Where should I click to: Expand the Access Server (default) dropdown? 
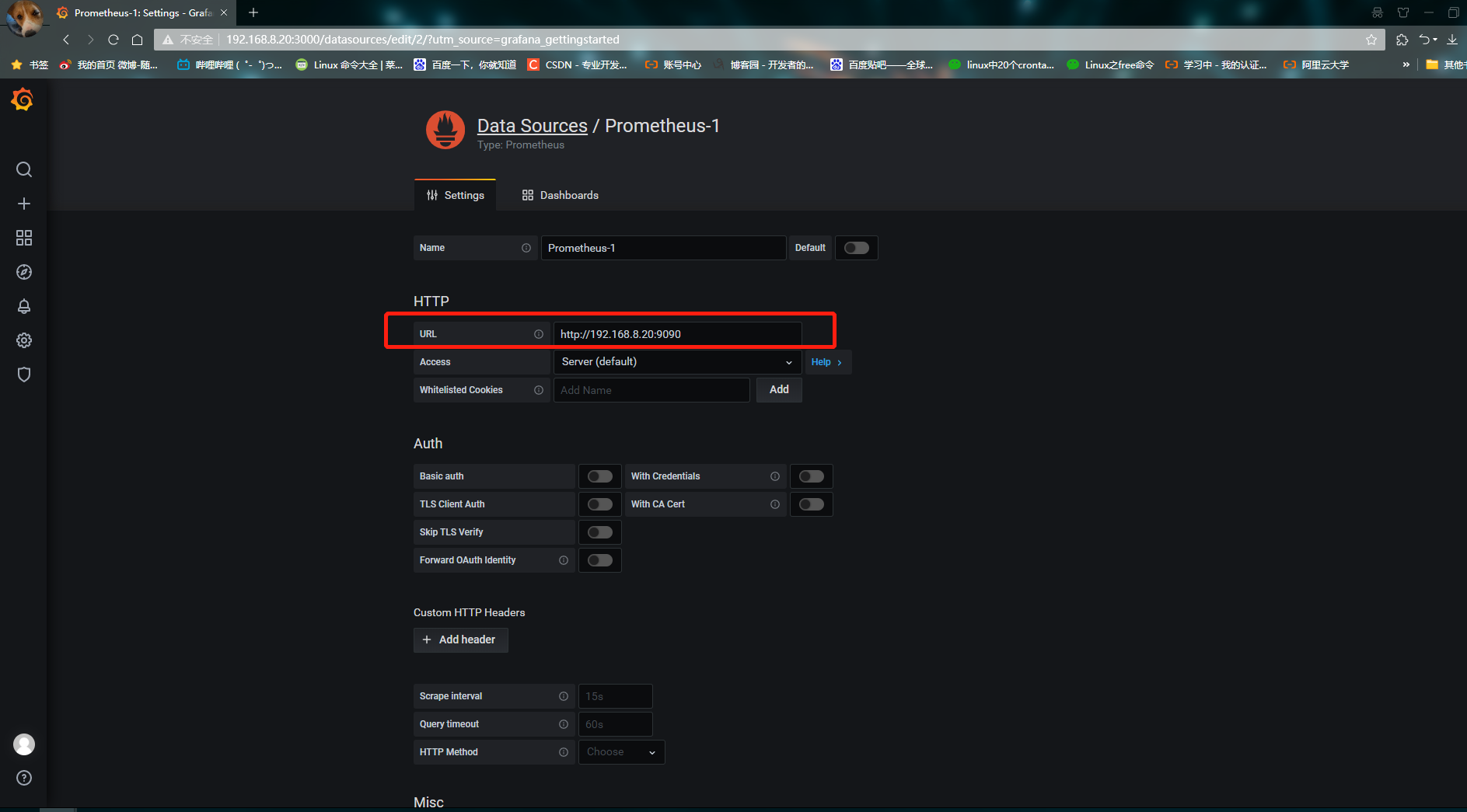pos(677,362)
